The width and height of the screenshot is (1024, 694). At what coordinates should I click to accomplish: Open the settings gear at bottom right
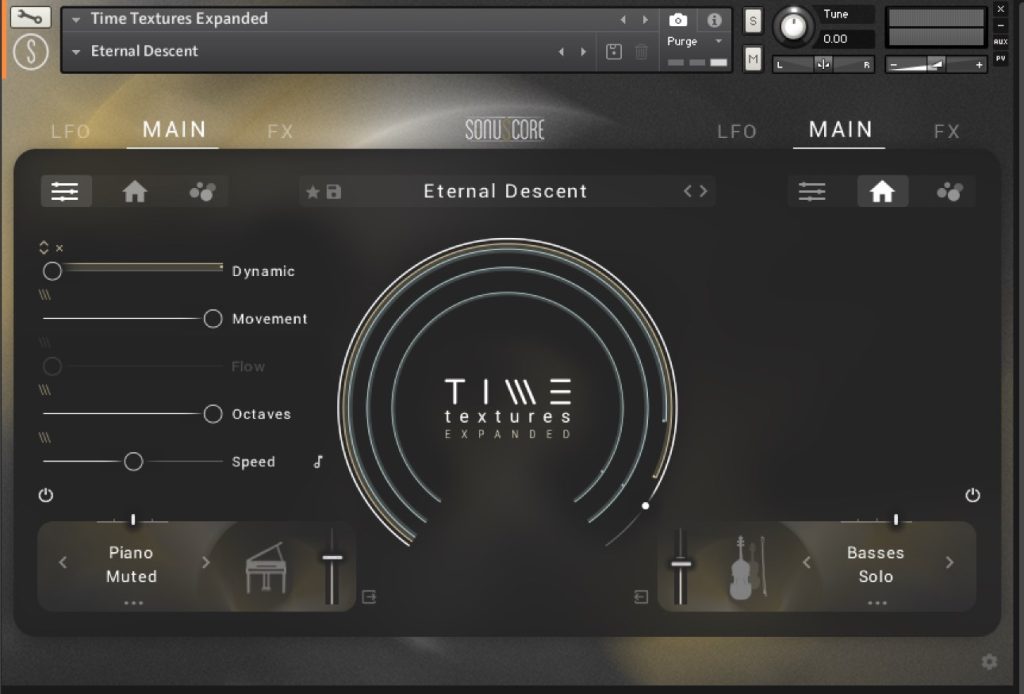point(989,661)
